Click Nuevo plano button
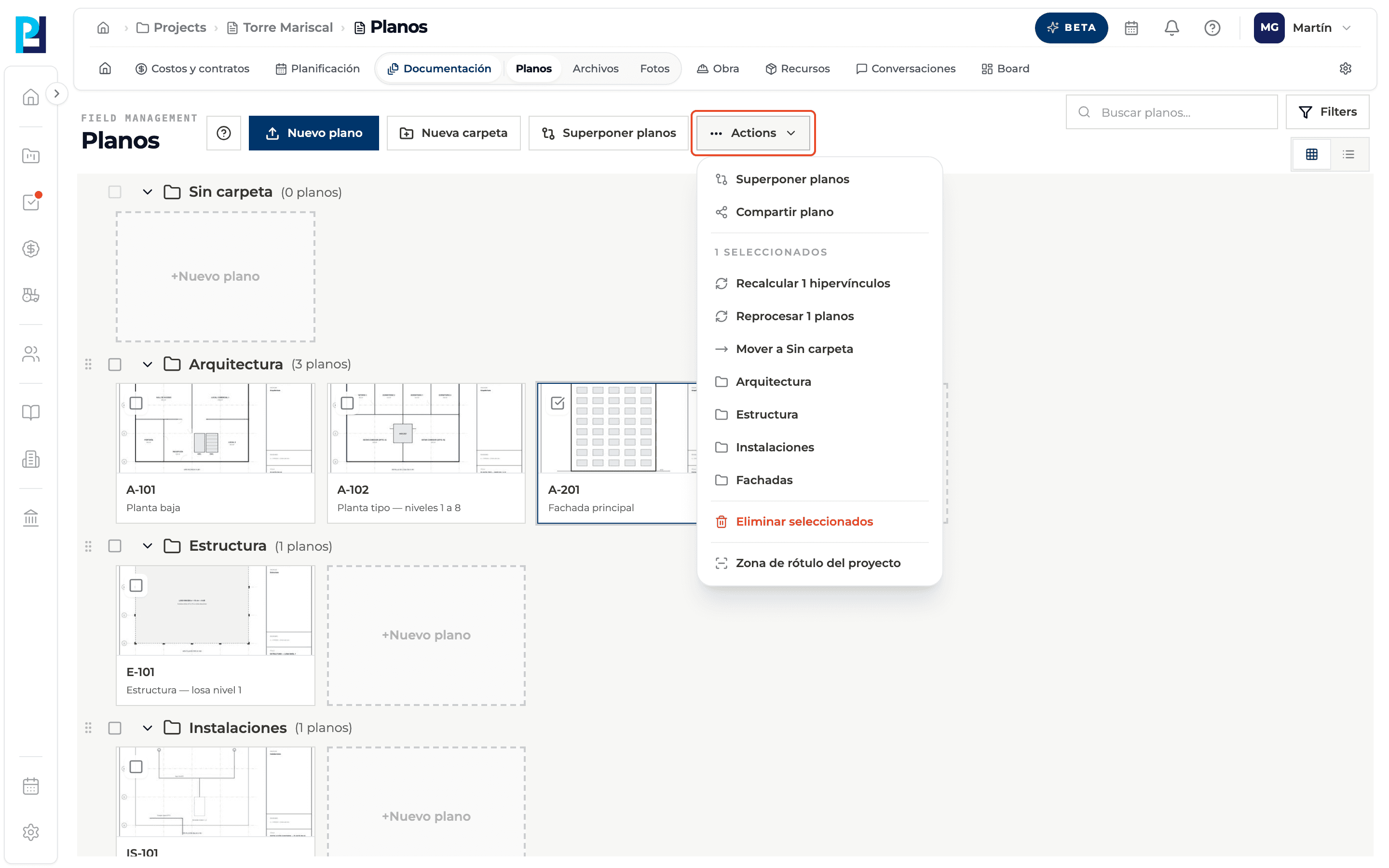The height and width of the screenshot is (868, 1389). tap(313, 133)
